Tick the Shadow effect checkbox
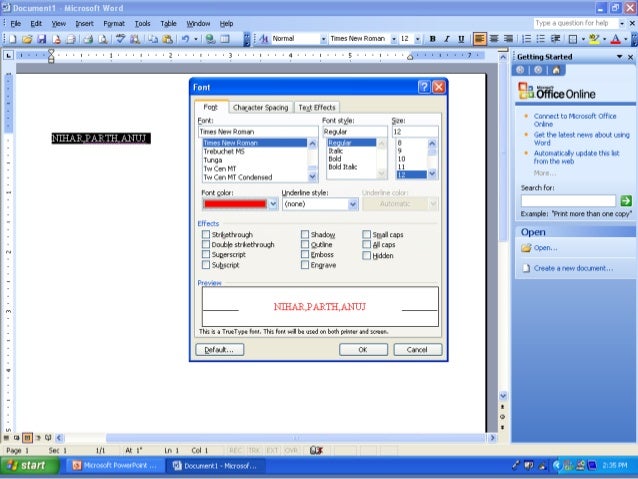 tap(305, 234)
